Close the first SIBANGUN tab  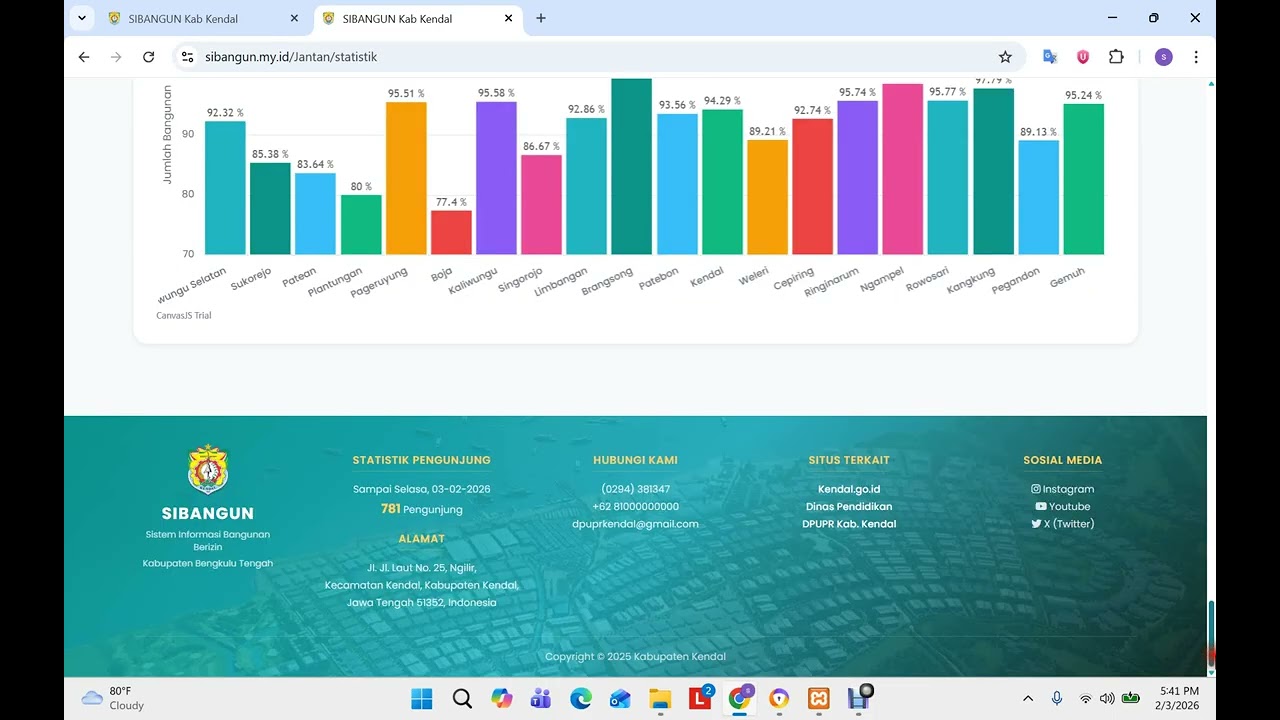pyautogui.click(x=294, y=18)
